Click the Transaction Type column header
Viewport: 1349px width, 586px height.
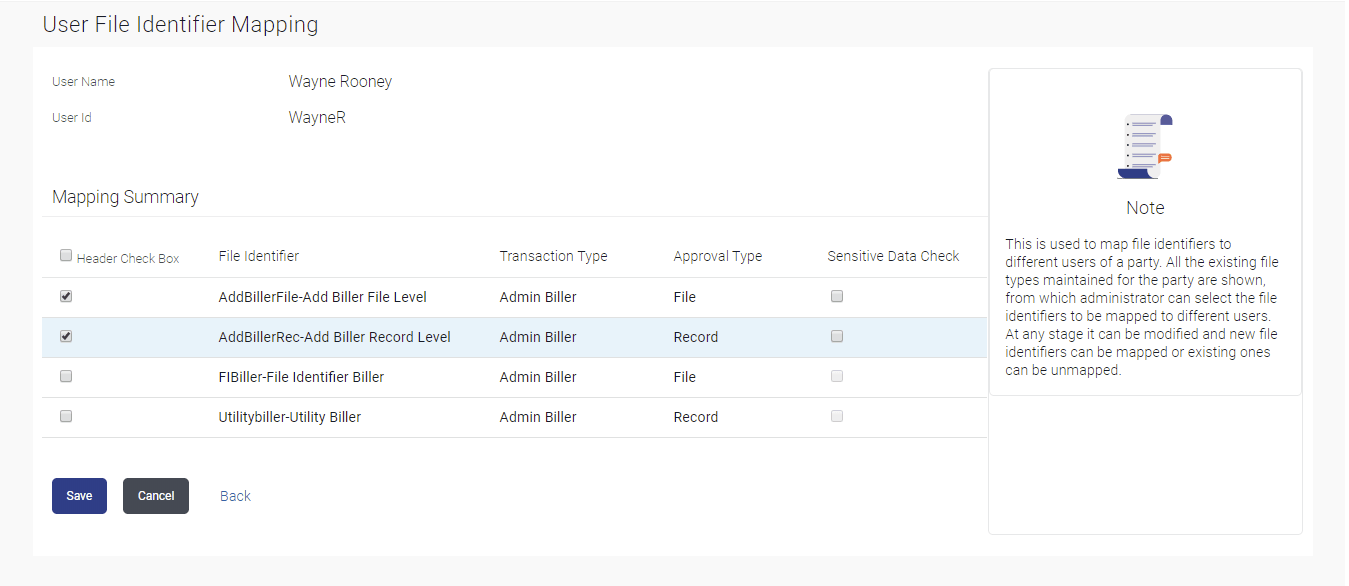pos(553,256)
